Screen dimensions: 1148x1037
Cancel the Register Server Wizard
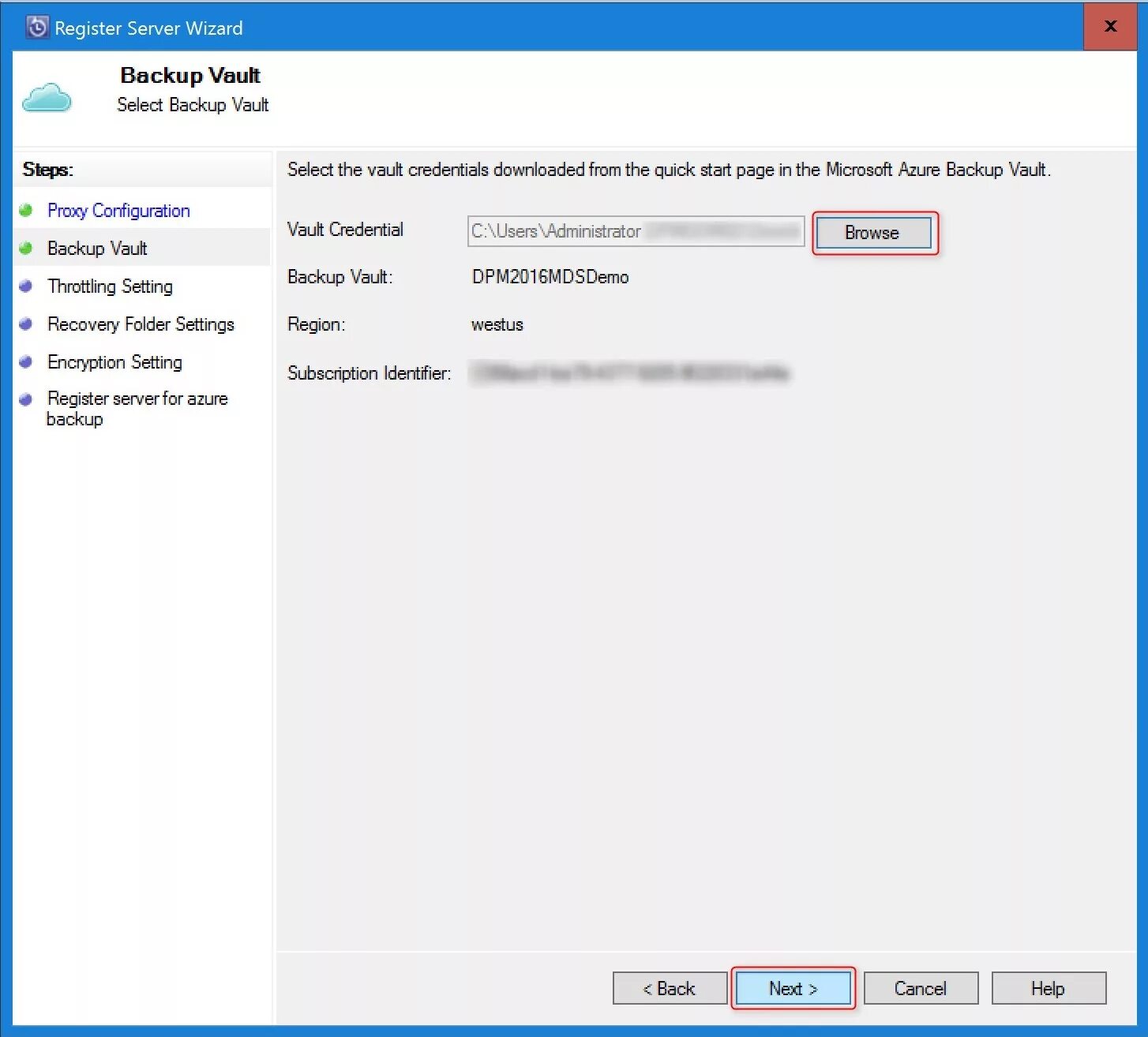(x=921, y=988)
